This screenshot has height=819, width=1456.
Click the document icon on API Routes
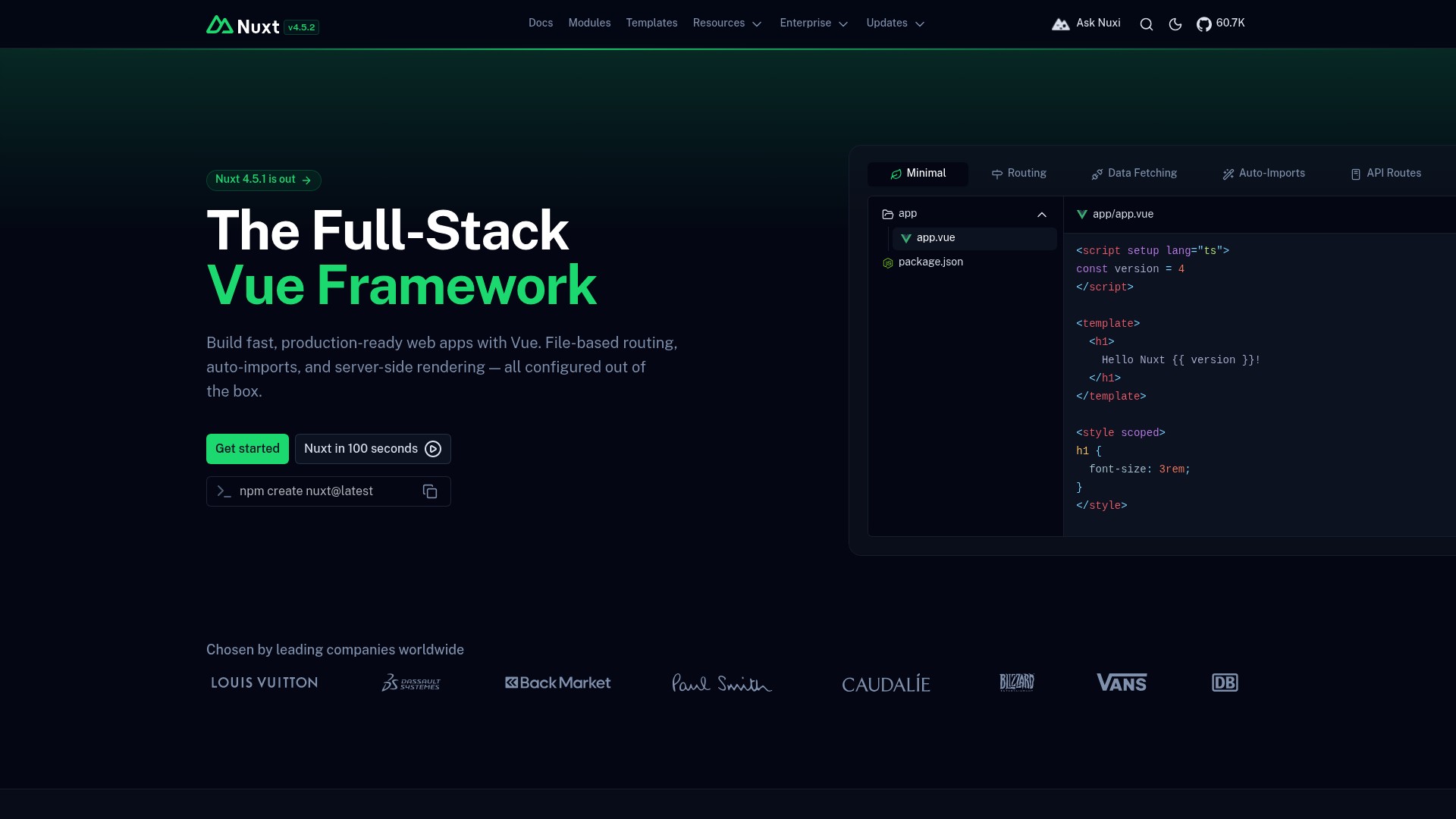1356,174
